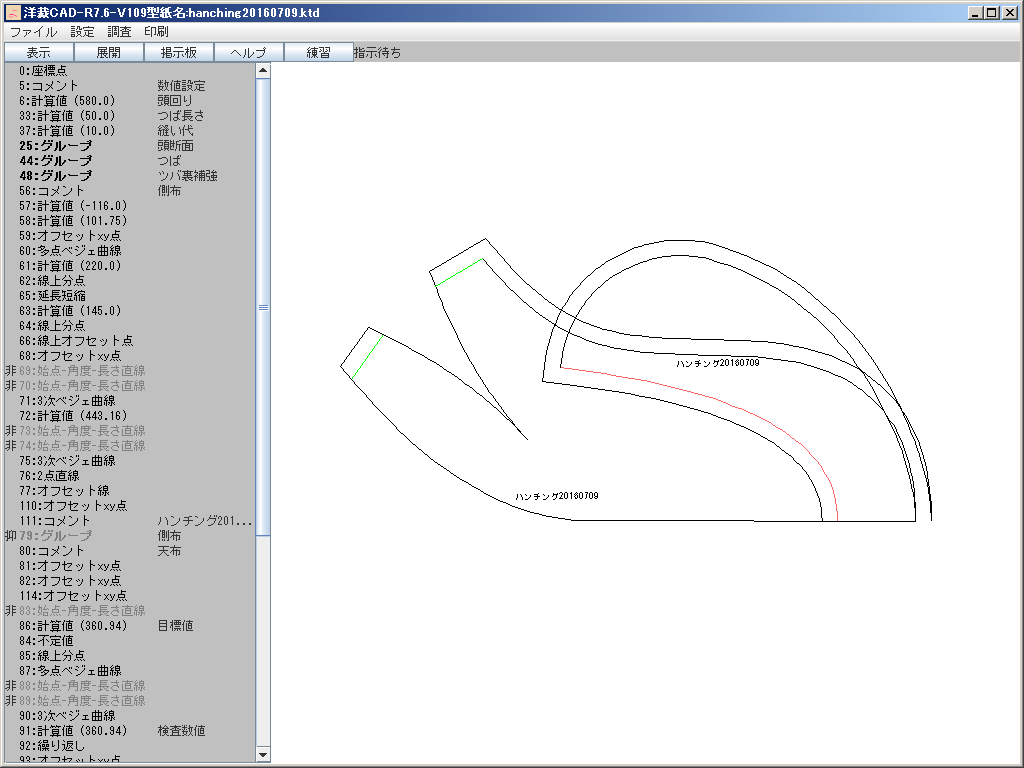Select hidden row 70:始点-角度-長さ直線
1024x768 pixels.
click(130, 386)
